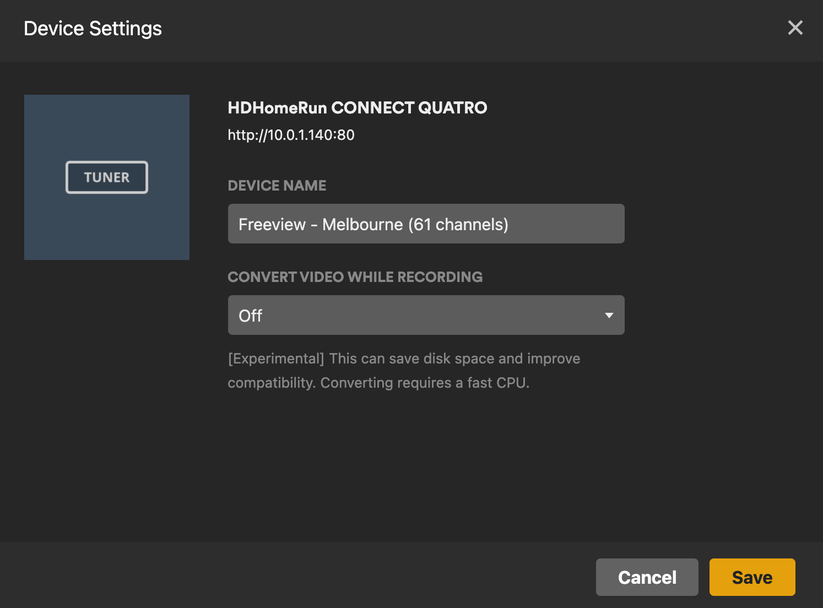The image size is (823, 608).
Task: Click the [Experimental] help text line
Action: click(x=404, y=359)
